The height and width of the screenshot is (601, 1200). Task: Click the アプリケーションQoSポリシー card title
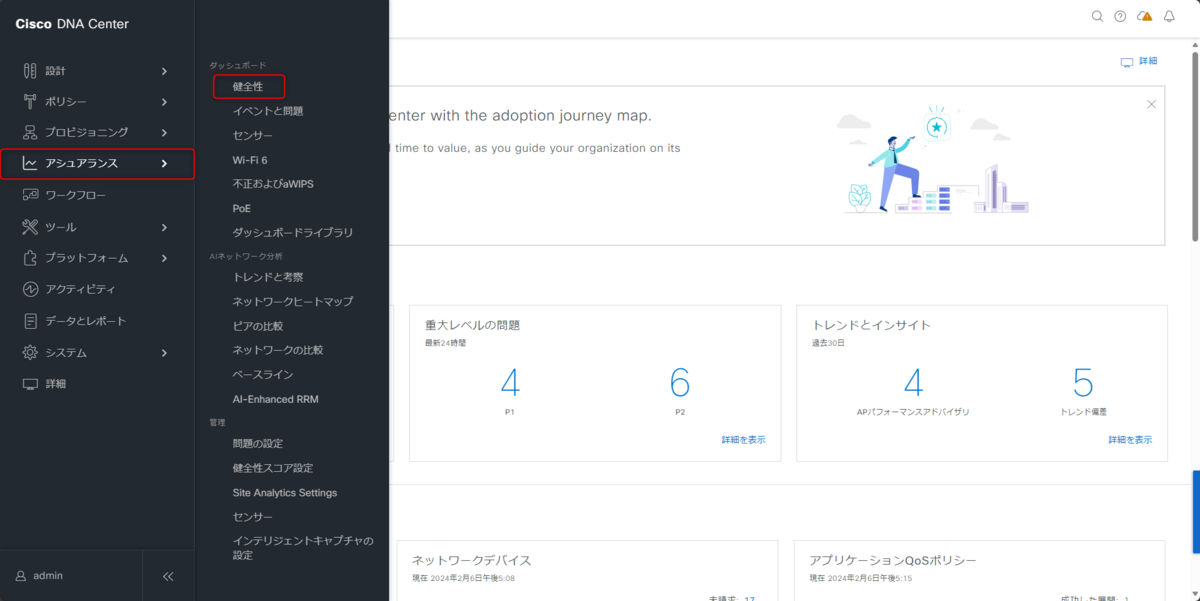(893, 561)
